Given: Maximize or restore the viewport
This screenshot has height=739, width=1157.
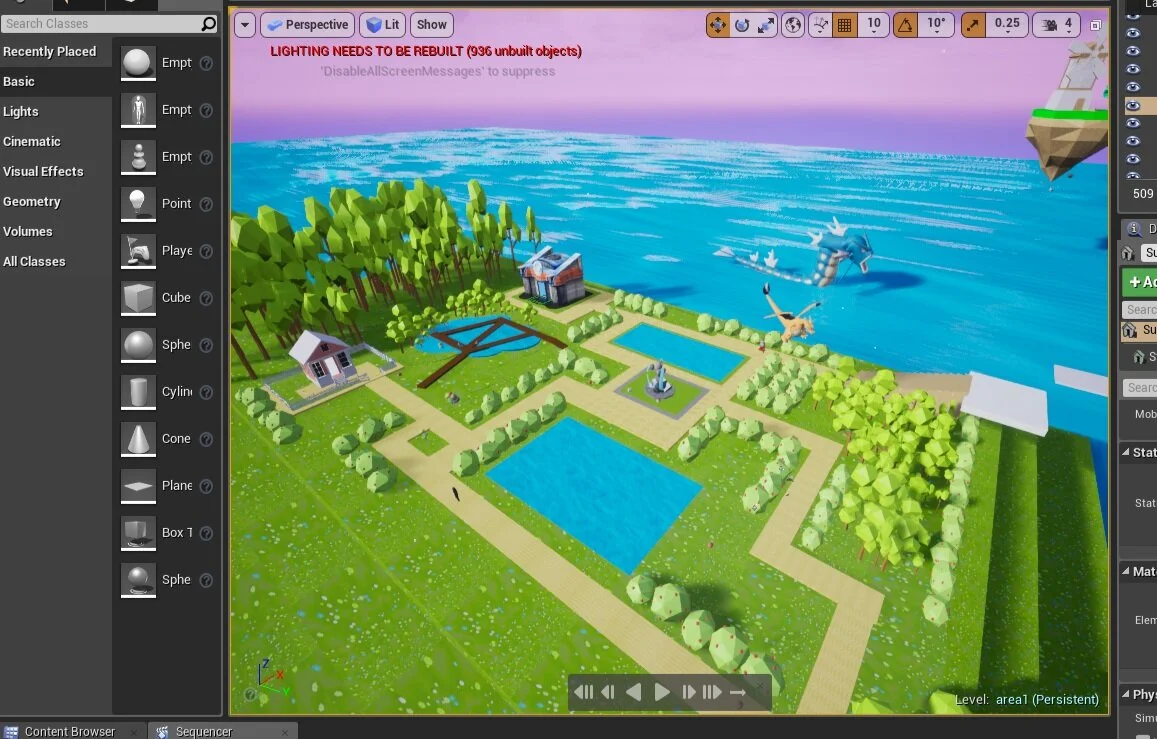Looking at the screenshot, I should 1096,25.
